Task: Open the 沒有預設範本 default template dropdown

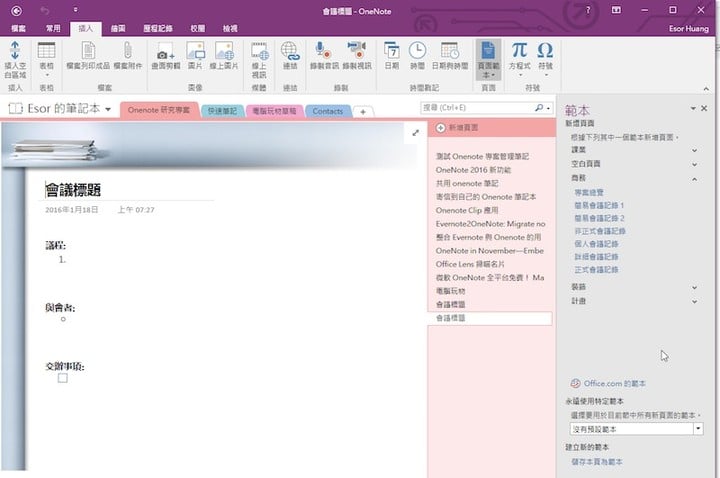Action: click(697, 428)
